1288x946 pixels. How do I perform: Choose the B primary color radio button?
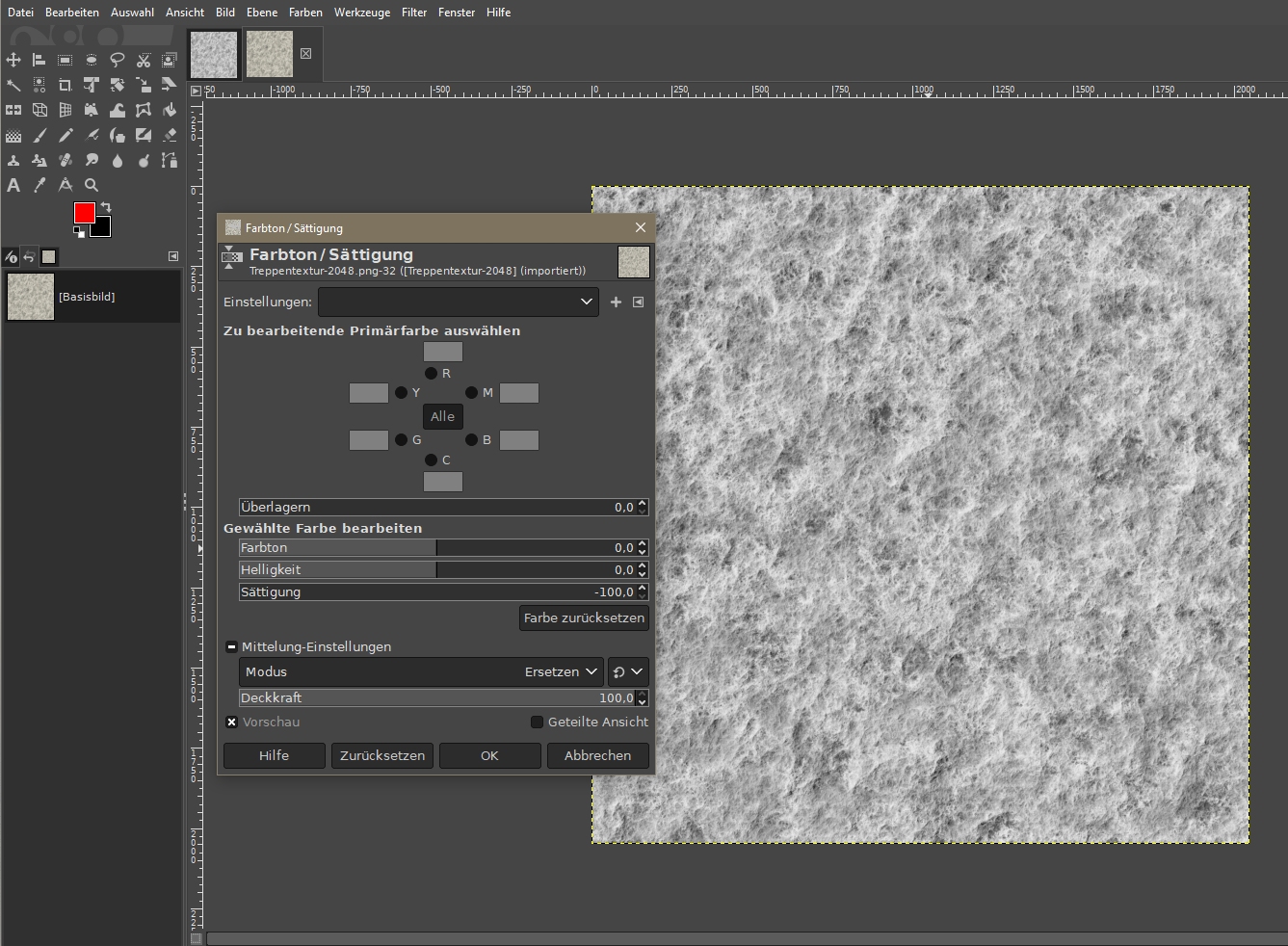pos(471,439)
